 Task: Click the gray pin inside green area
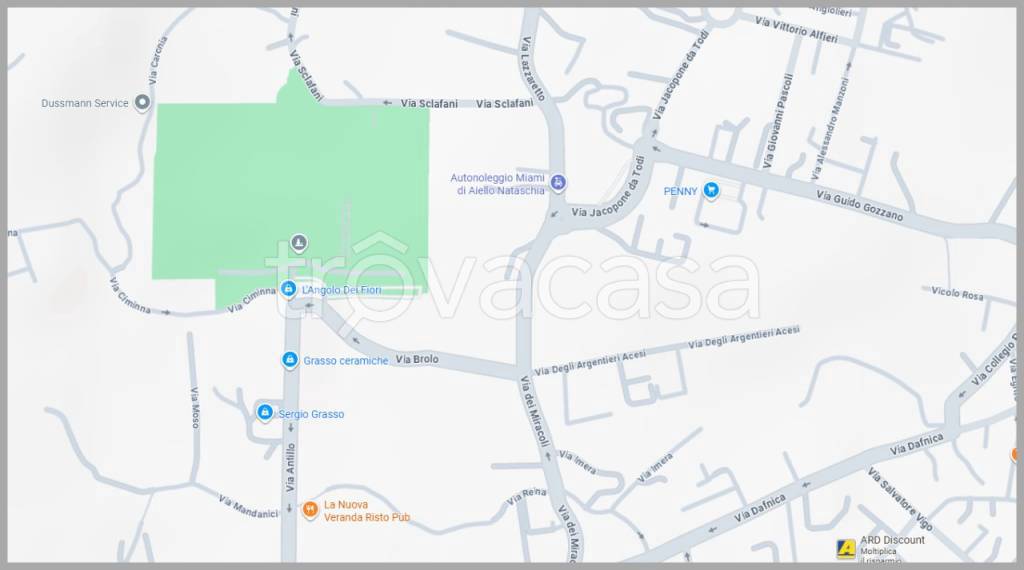pos(298,243)
